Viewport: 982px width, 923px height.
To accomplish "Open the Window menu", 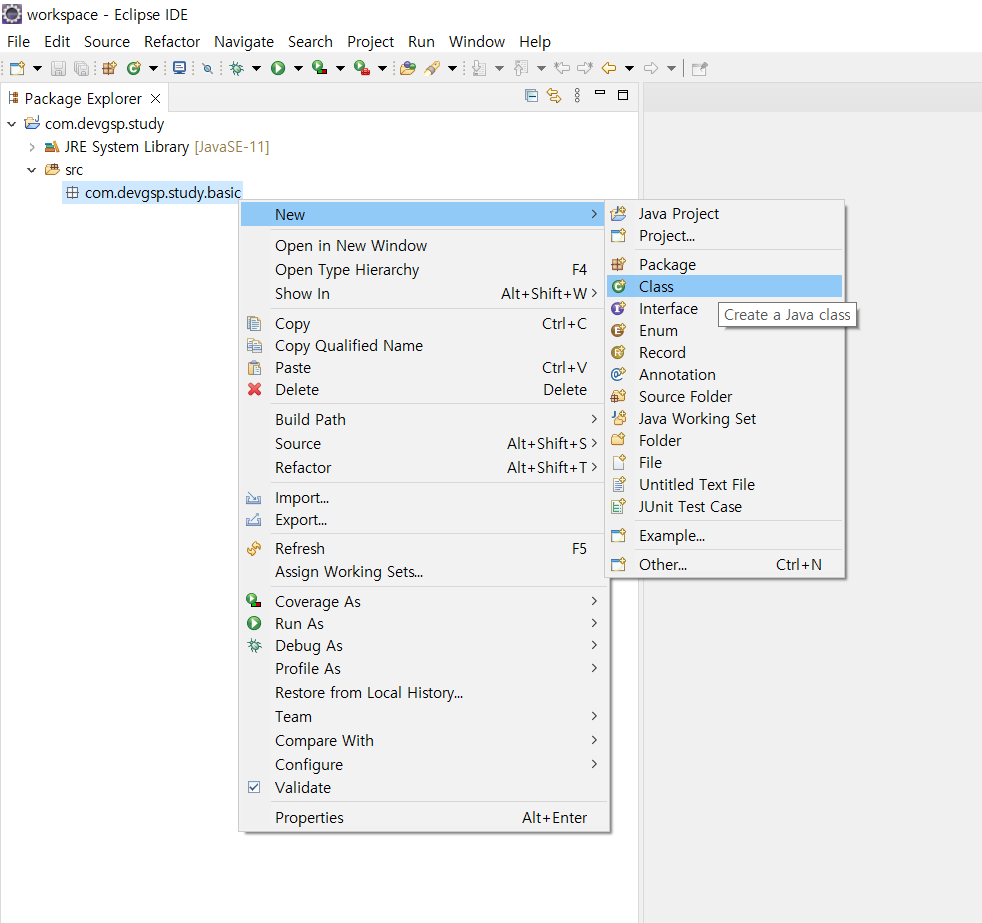I will point(477,41).
